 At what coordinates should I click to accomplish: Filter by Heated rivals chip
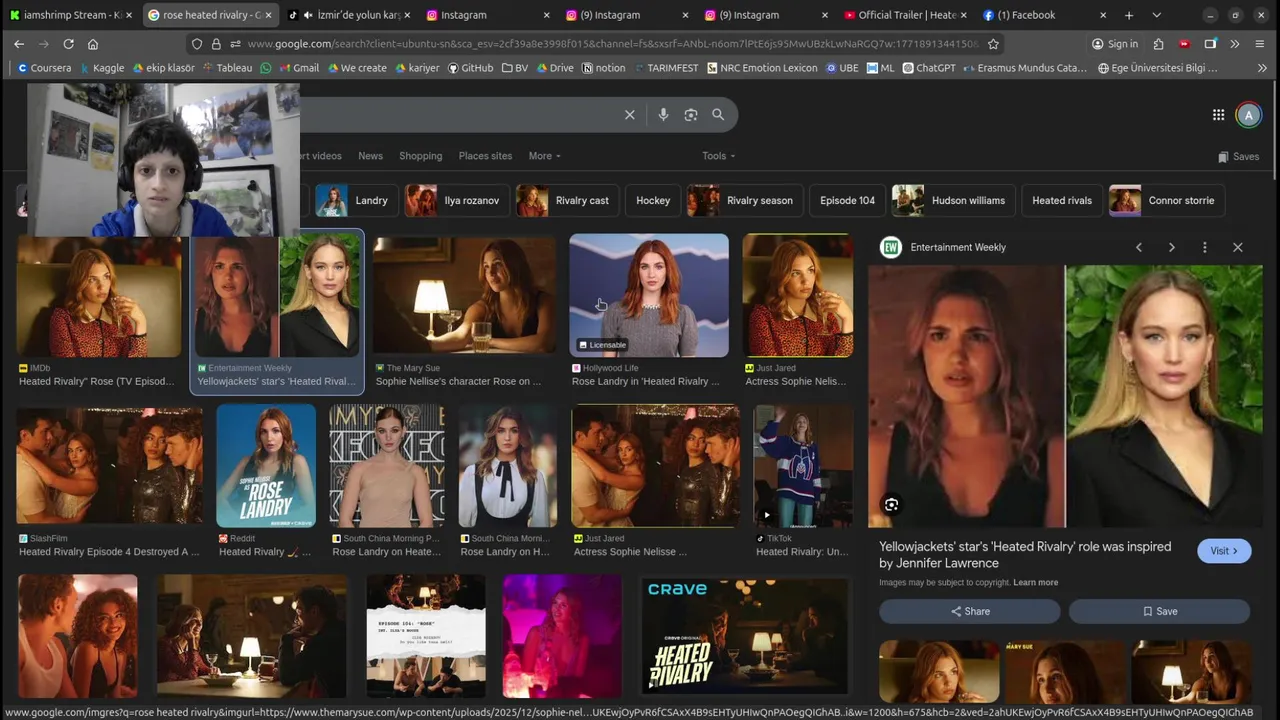click(1062, 200)
